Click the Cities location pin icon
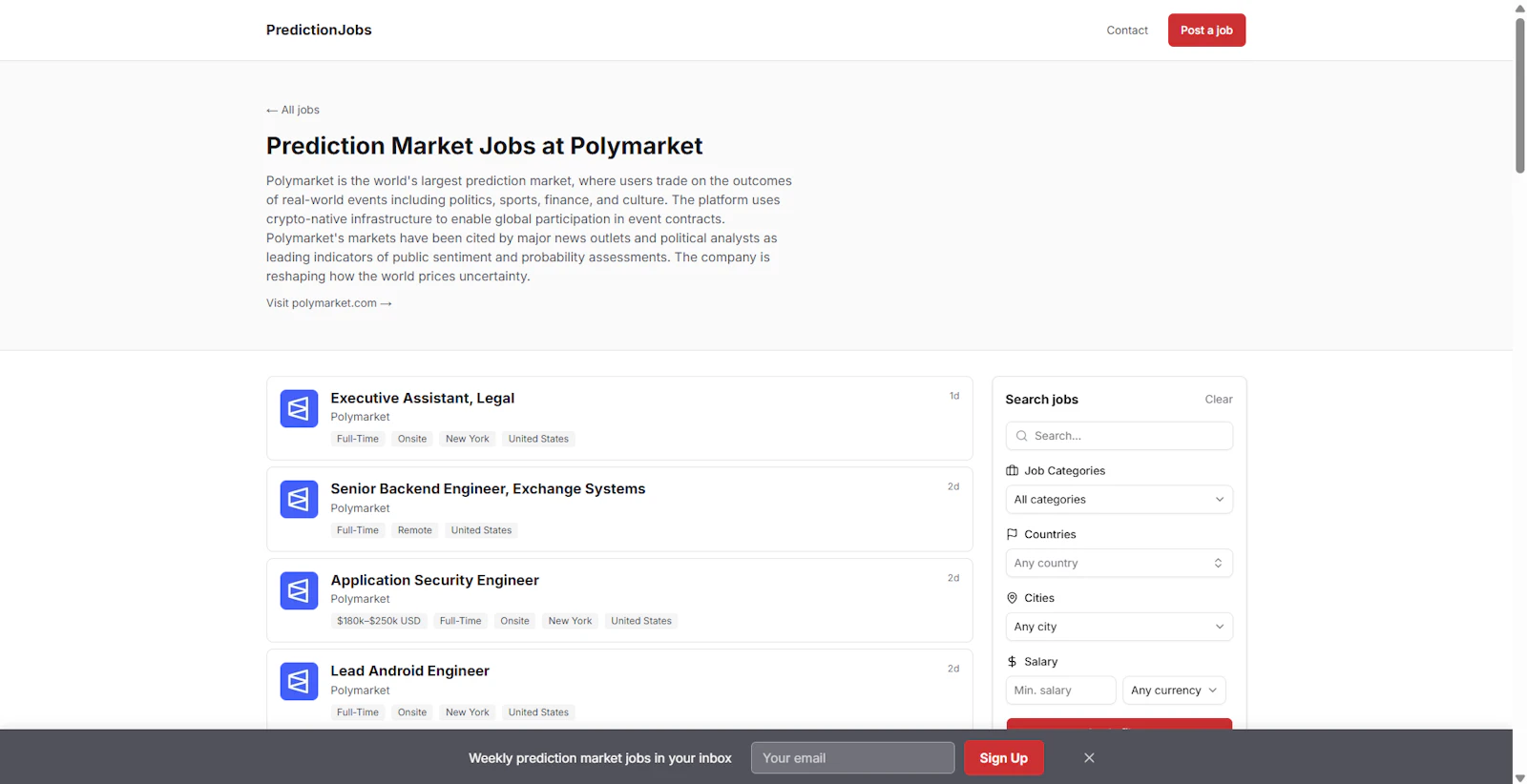This screenshot has width=1527, height=784. tap(1012, 598)
